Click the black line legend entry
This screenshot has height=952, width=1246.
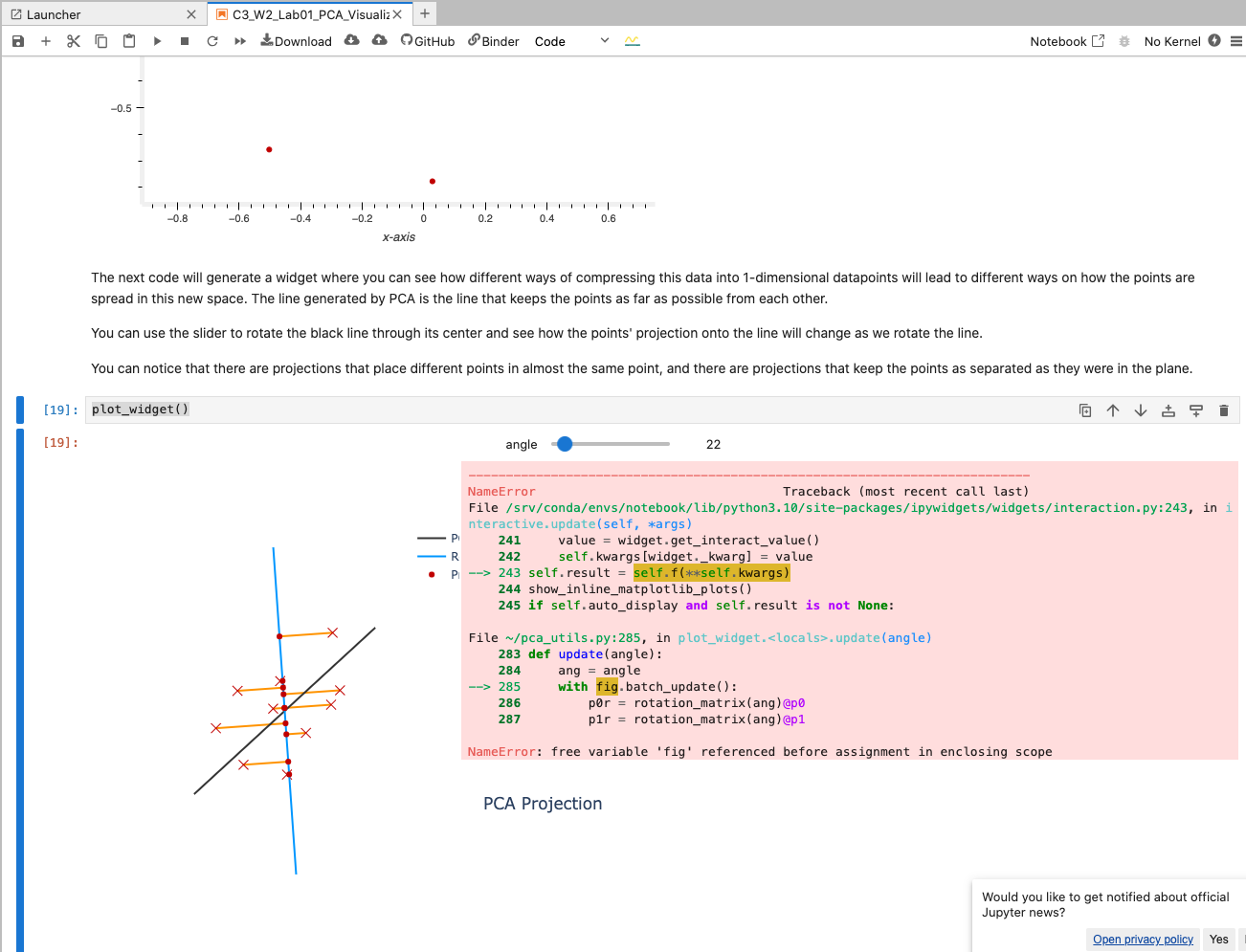[438, 539]
